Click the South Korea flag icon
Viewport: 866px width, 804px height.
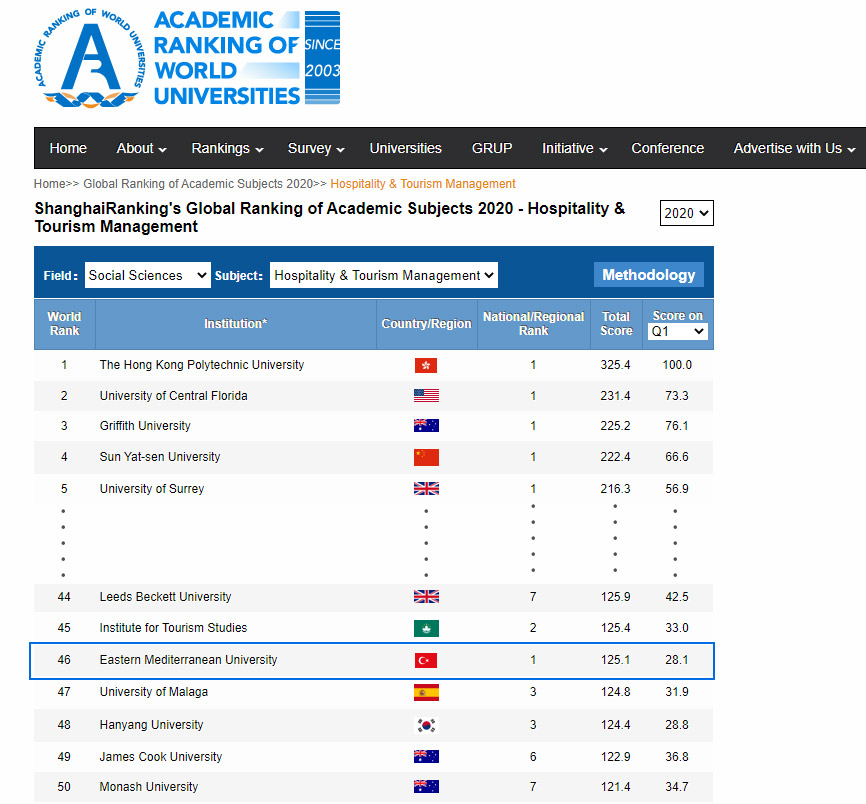pos(426,725)
